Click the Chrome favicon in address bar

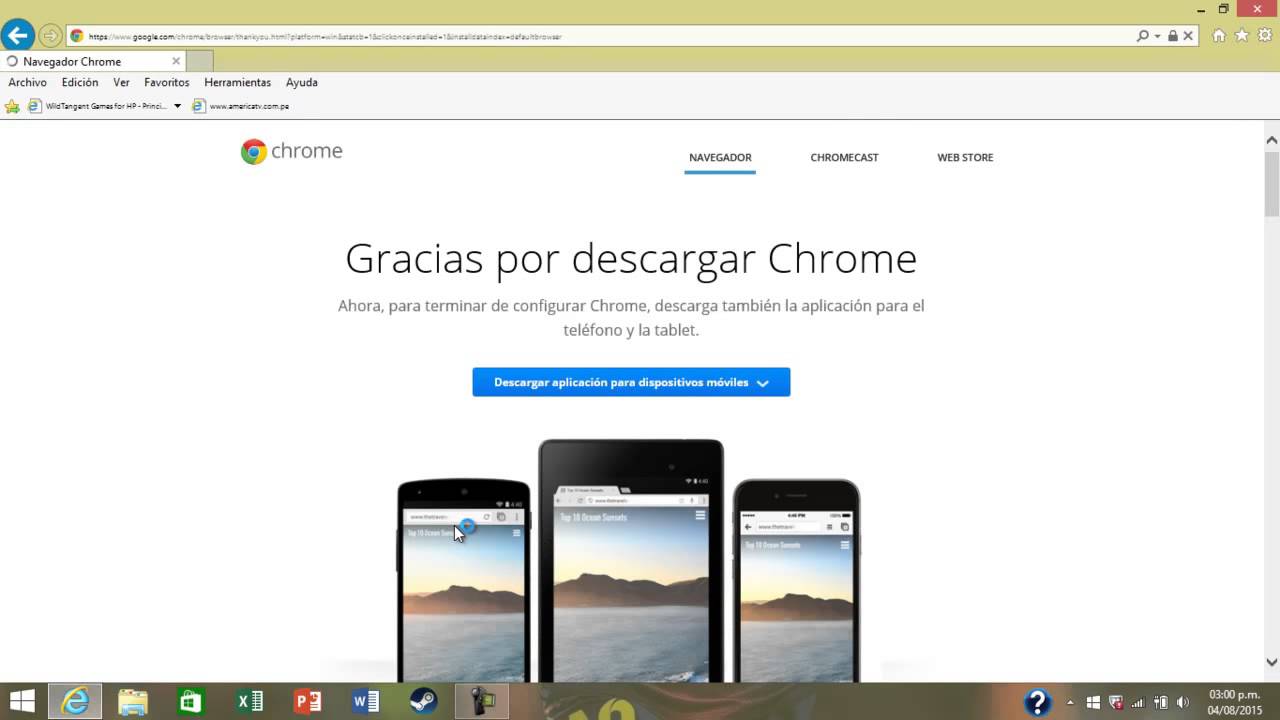click(77, 36)
